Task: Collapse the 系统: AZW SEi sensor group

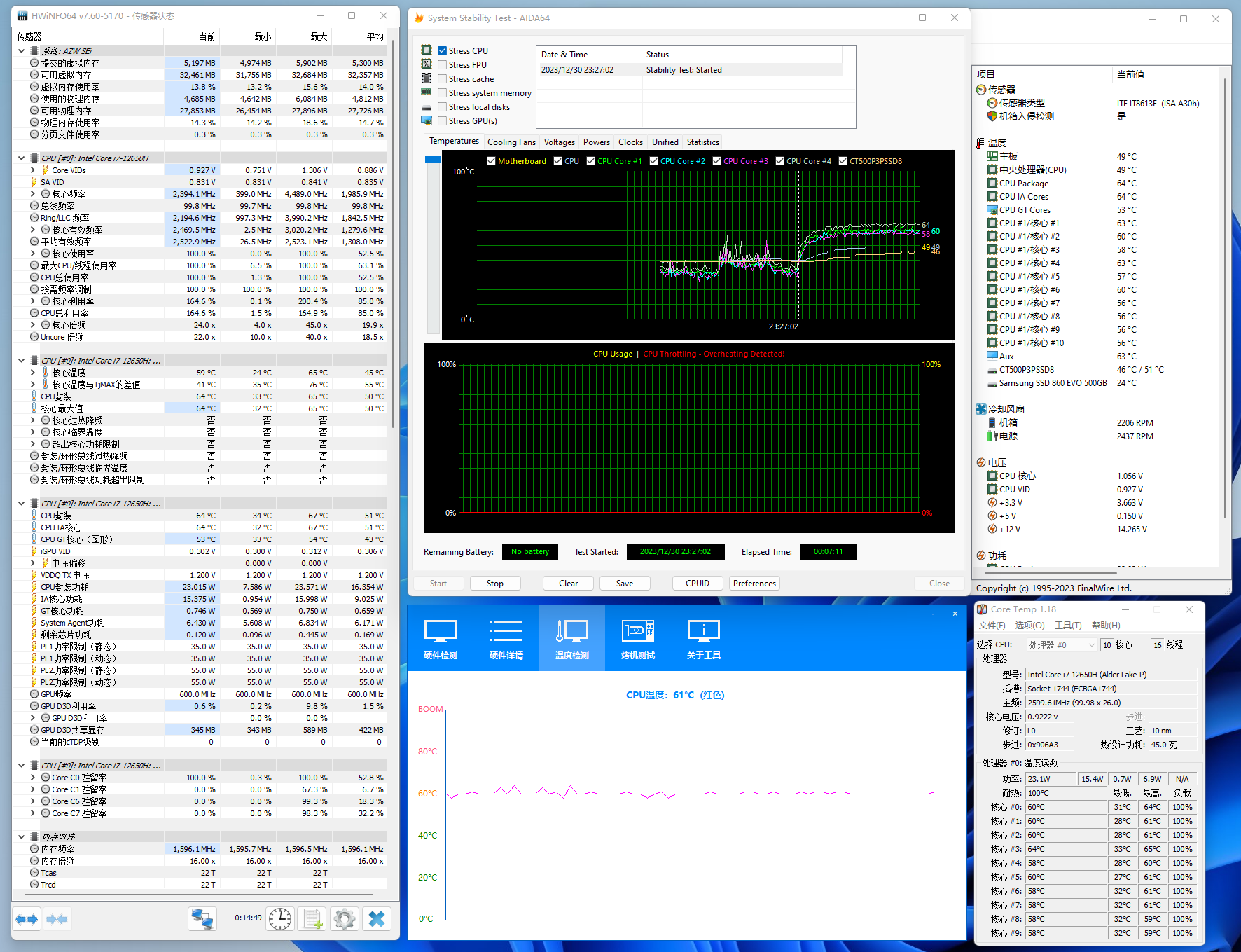Action: (22, 51)
